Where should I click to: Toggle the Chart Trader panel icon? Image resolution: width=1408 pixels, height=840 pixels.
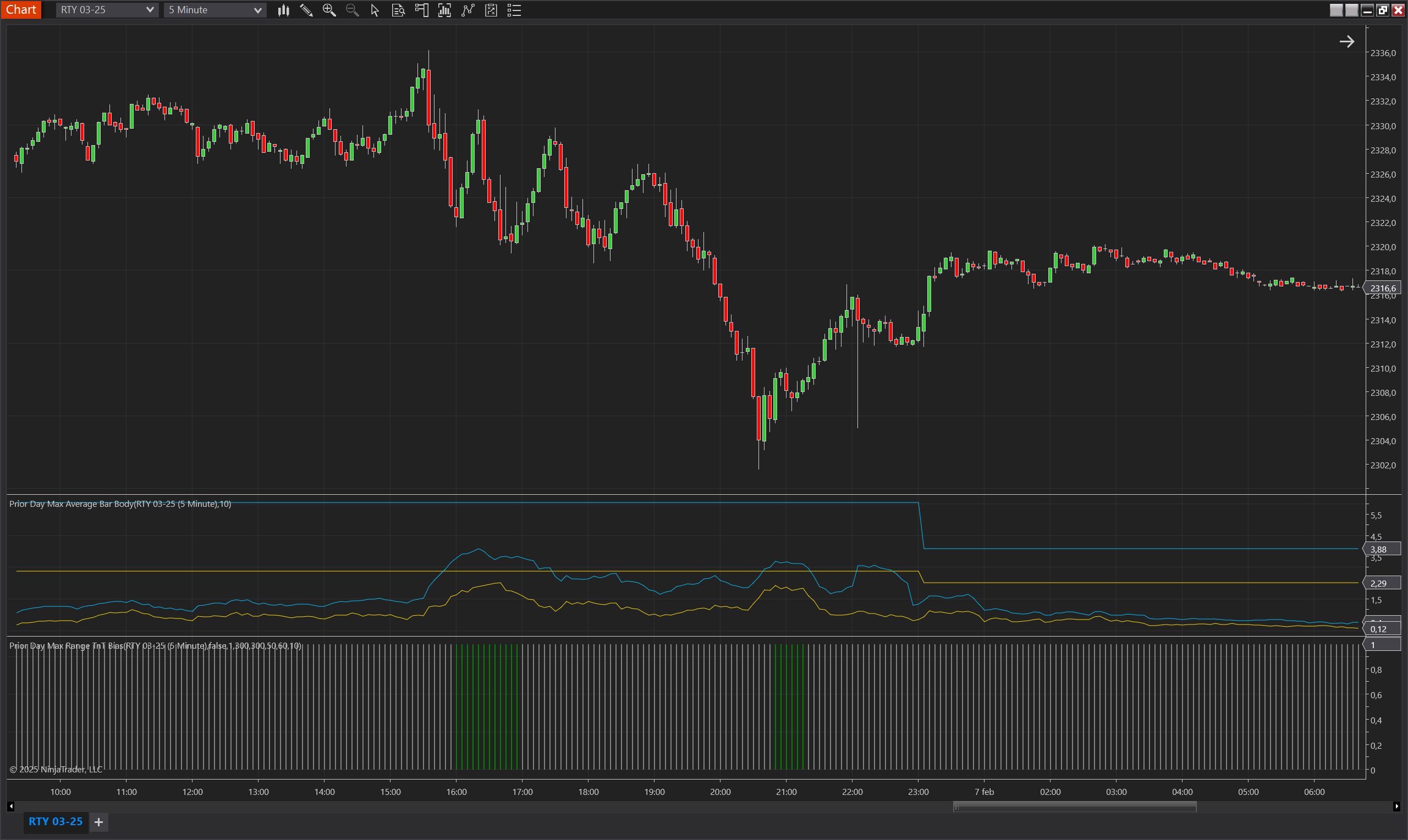click(x=422, y=10)
